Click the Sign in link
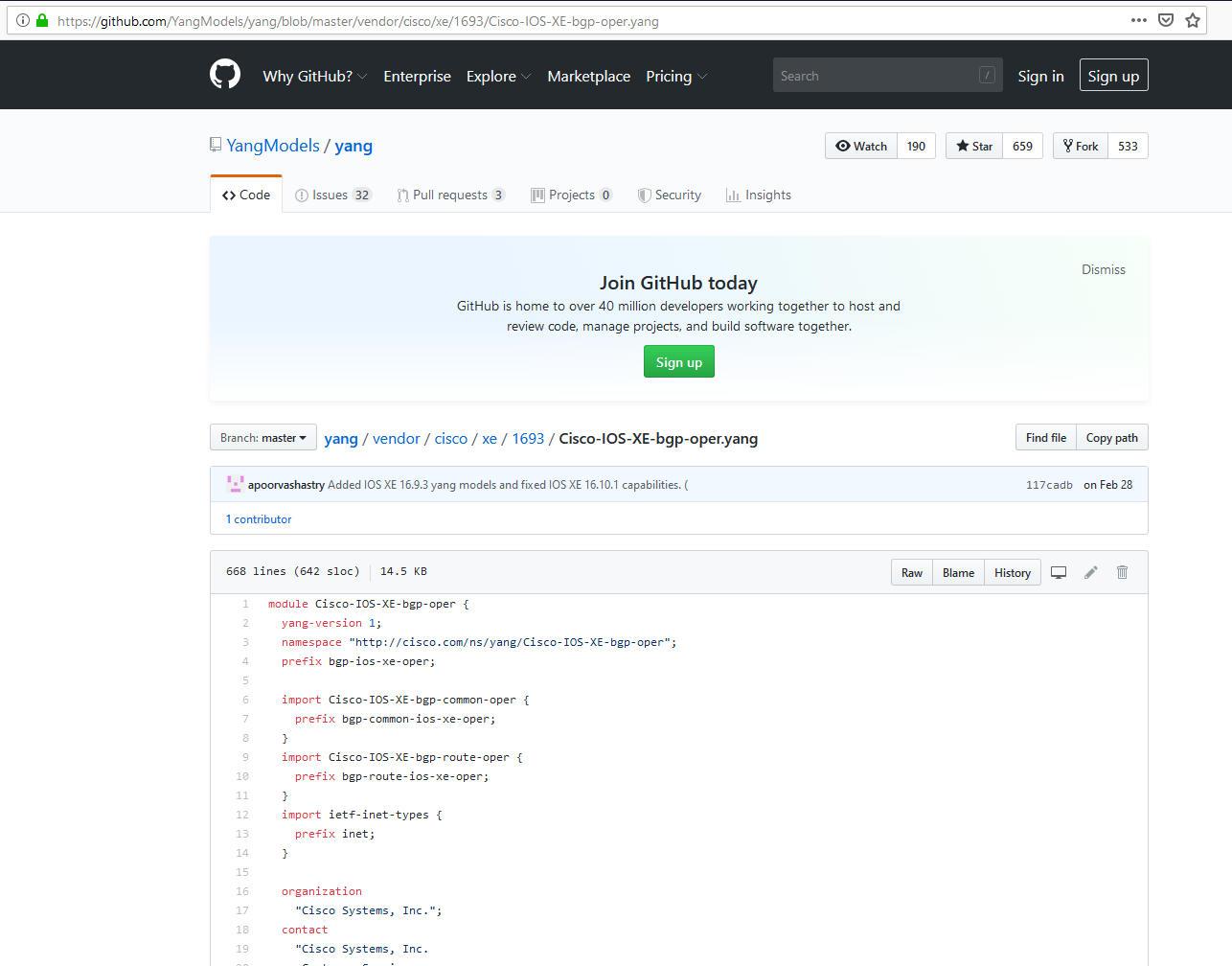Screen dimensions: 1232x966 tap(1040, 76)
